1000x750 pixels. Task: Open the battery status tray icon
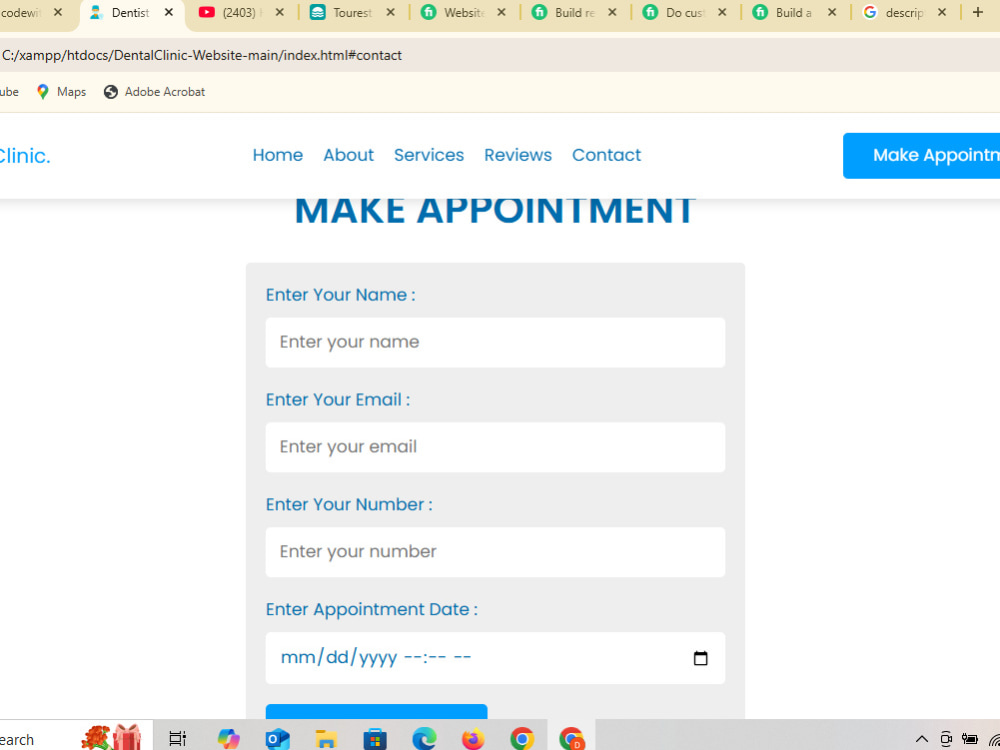pos(970,739)
